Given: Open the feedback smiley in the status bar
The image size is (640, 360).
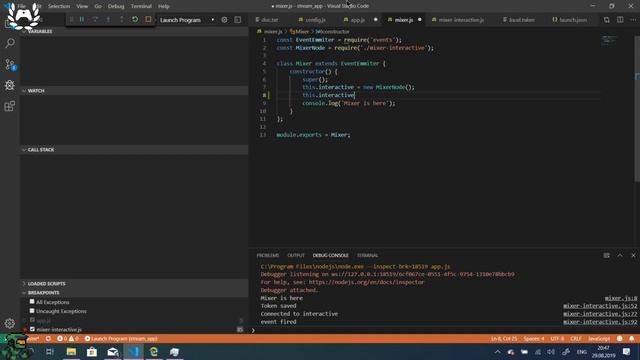Looking at the screenshot, I should tap(620, 339).
